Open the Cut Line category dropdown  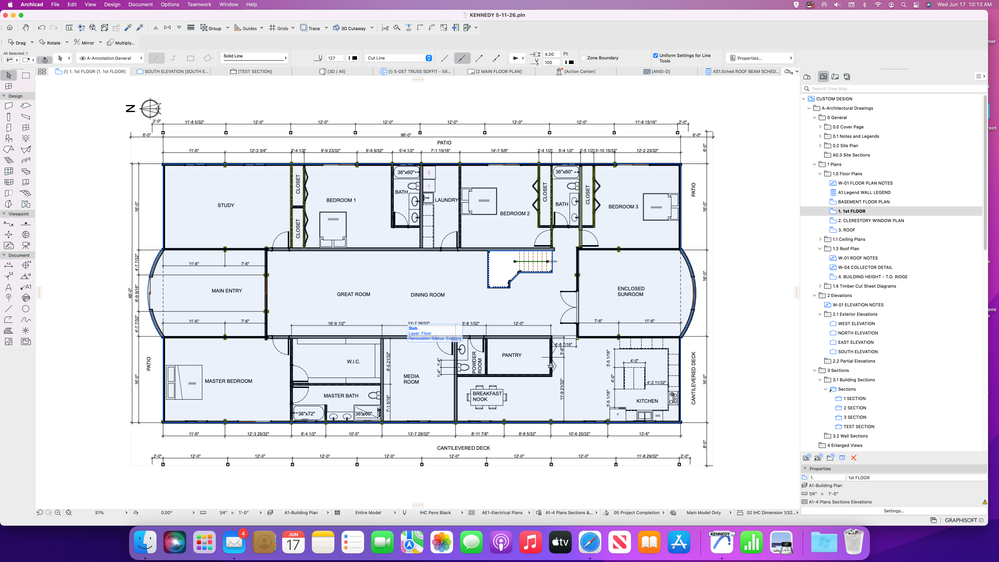pos(399,58)
